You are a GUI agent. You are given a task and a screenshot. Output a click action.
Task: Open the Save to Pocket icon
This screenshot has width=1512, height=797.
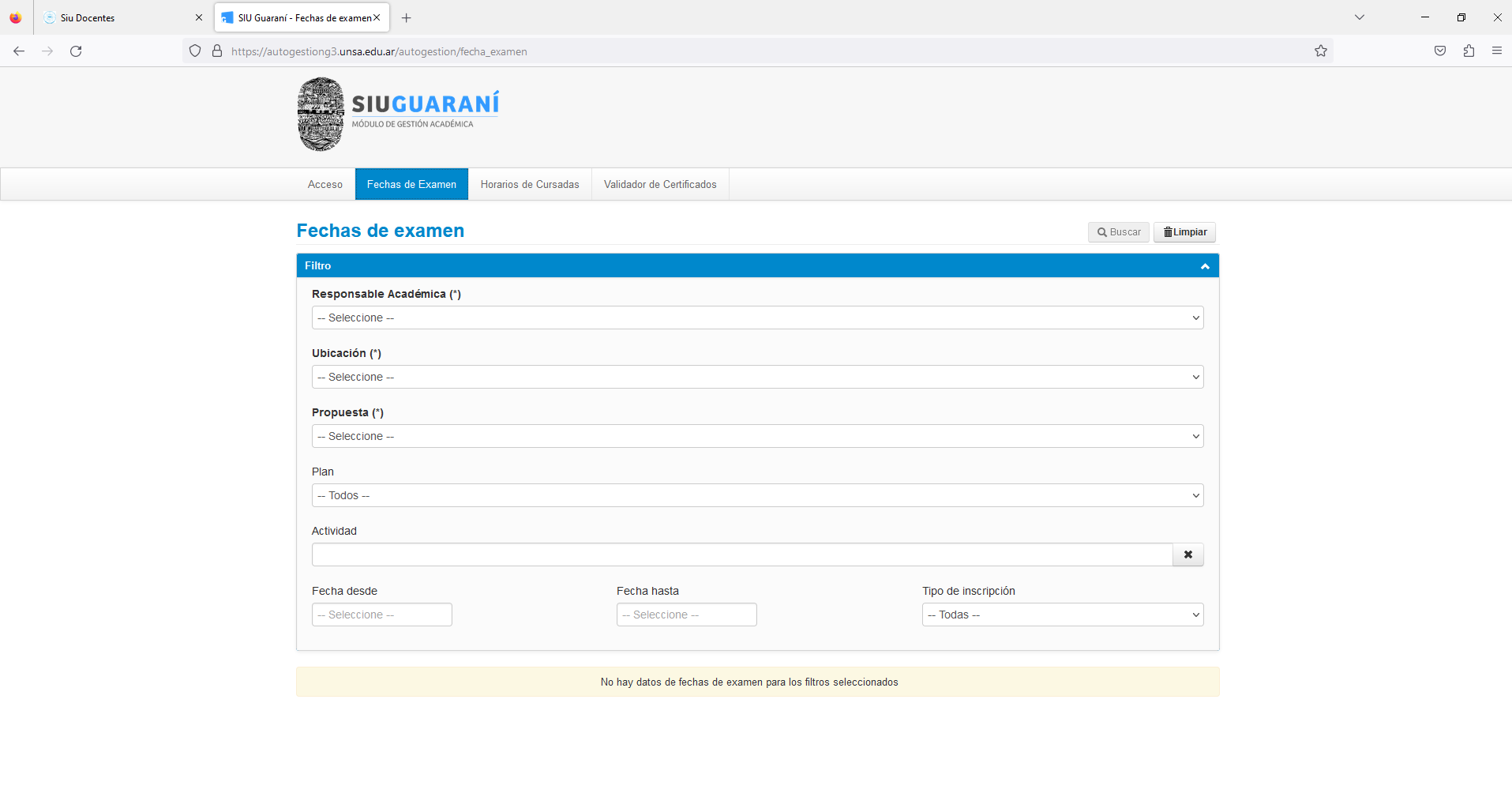[1440, 51]
